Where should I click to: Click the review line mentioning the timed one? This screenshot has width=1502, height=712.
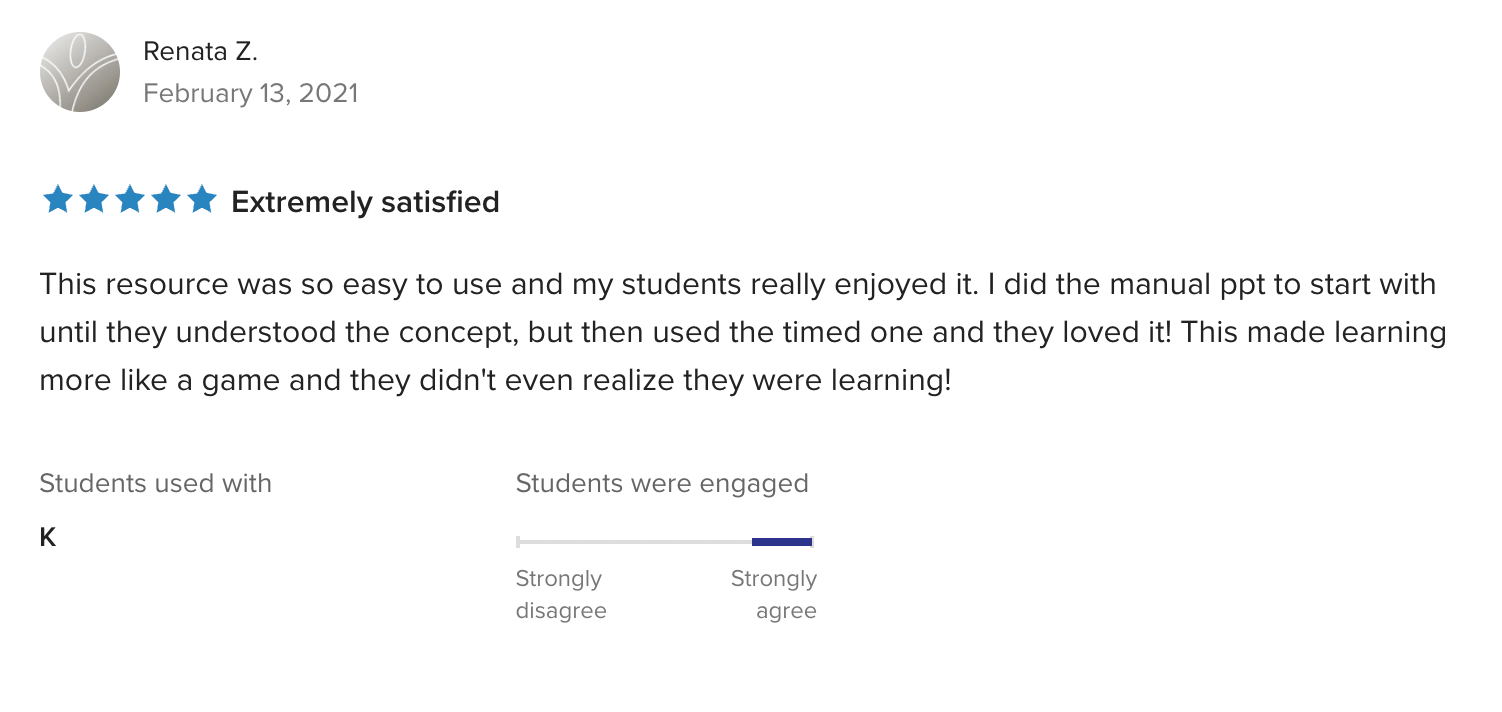(x=742, y=332)
